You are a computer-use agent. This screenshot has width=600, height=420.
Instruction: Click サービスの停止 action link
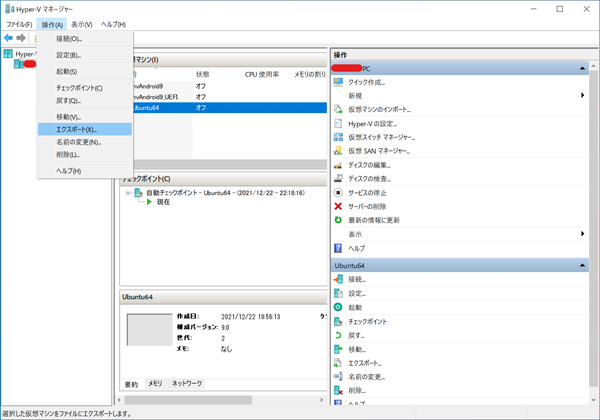pyautogui.click(x=367, y=193)
